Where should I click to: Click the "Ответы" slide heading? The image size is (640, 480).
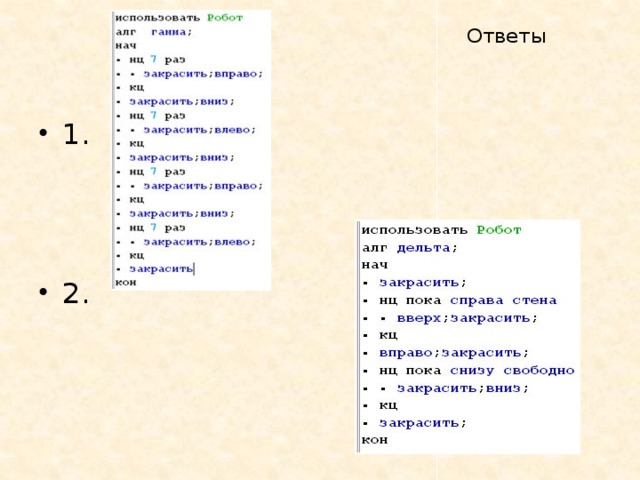click(x=506, y=36)
